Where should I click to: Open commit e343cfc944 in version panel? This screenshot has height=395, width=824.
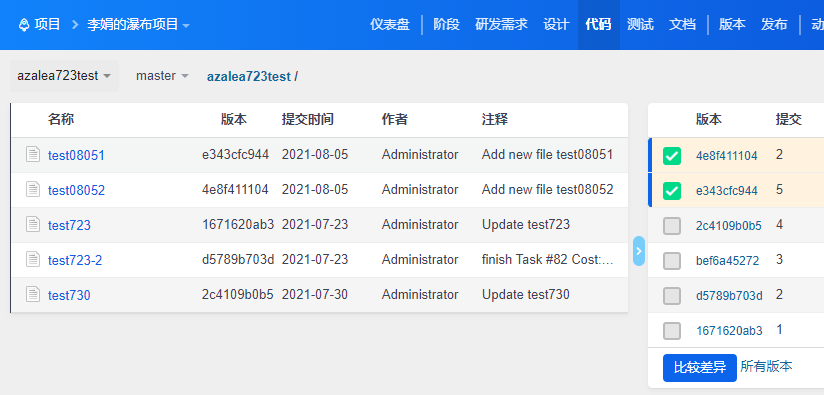tap(727, 191)
